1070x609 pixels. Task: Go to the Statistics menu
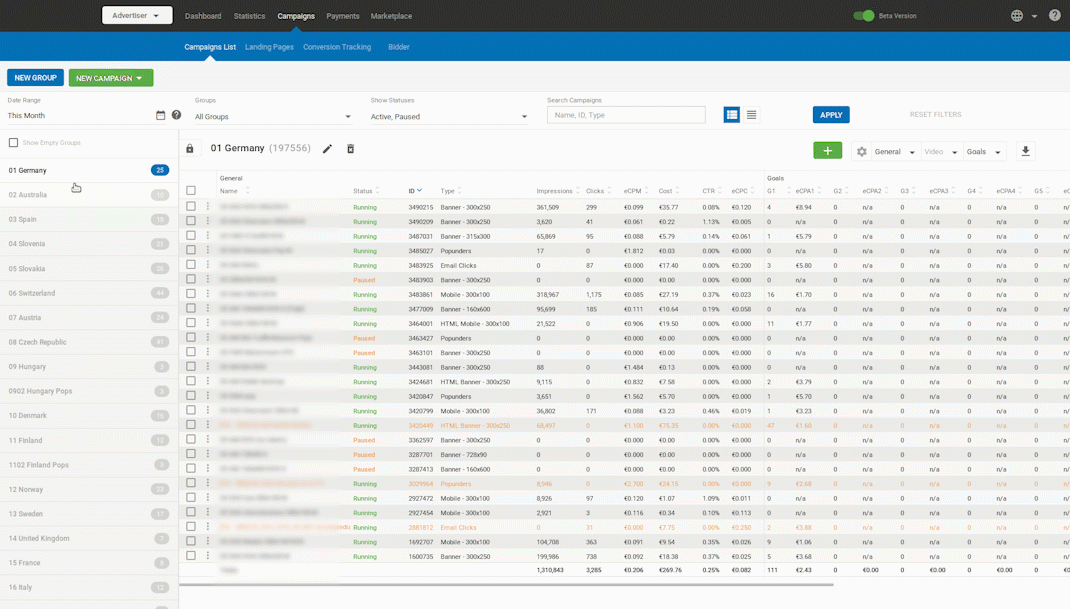pos(249,16)
